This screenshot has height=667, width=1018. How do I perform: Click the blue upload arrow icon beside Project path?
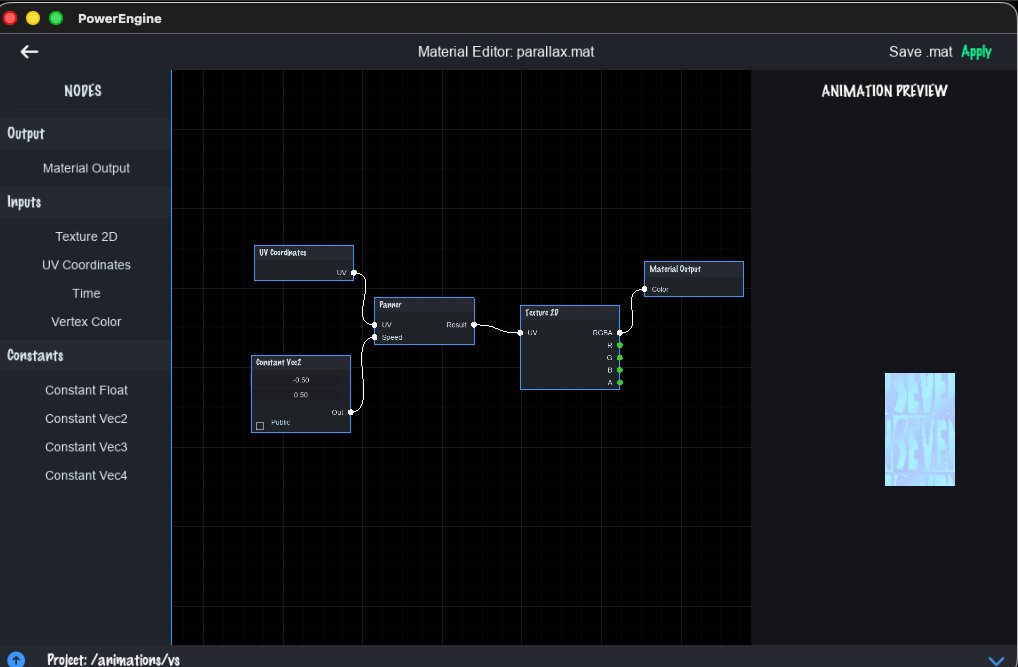[x=16, y=660]
